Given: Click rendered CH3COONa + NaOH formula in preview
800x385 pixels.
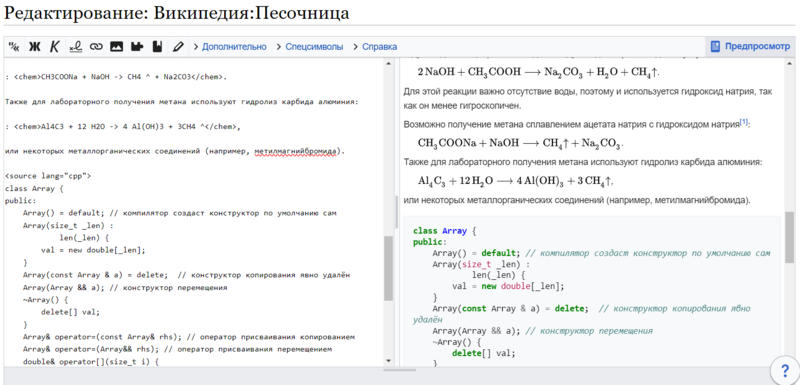Looking at the screenshot, I should 520,143.
